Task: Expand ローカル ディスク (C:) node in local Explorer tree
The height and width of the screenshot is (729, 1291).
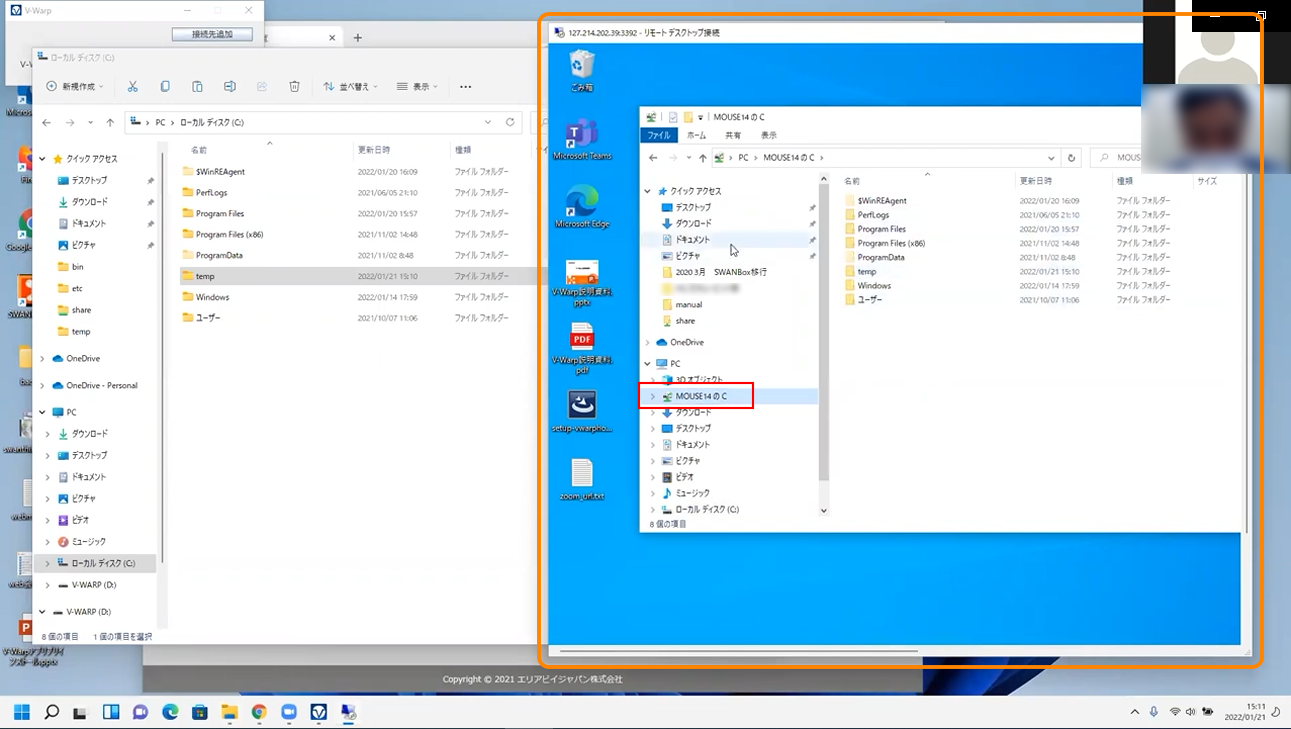Action: pos(47,563)
